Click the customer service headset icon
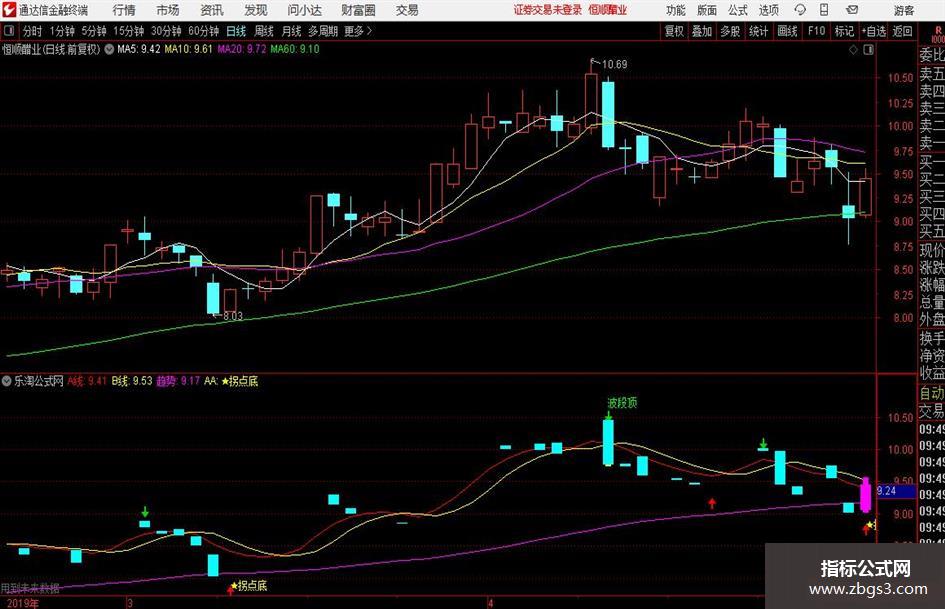This screenshot has width=945, height=609. [x=800, y=10]
